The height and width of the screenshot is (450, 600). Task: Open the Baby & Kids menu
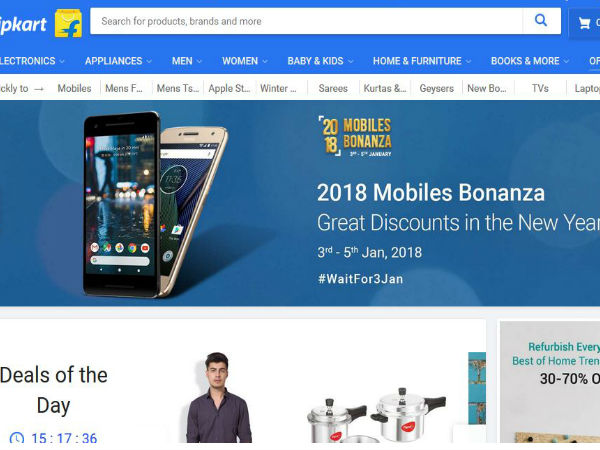coord(320,61)
